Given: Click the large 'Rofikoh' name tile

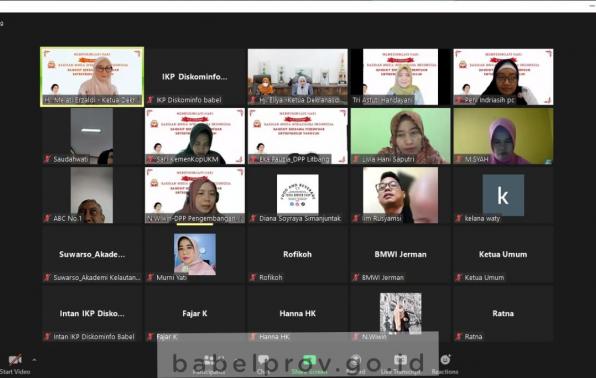Looking at the screenshot, I should (x=297, y=254).
